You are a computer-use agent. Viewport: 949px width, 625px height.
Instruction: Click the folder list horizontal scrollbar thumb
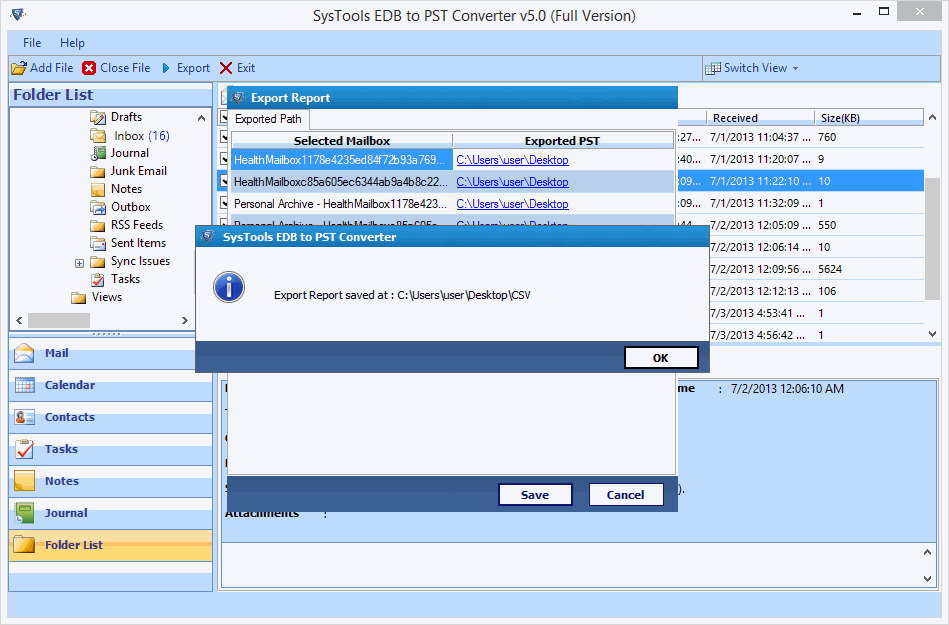tap(59, 321)
